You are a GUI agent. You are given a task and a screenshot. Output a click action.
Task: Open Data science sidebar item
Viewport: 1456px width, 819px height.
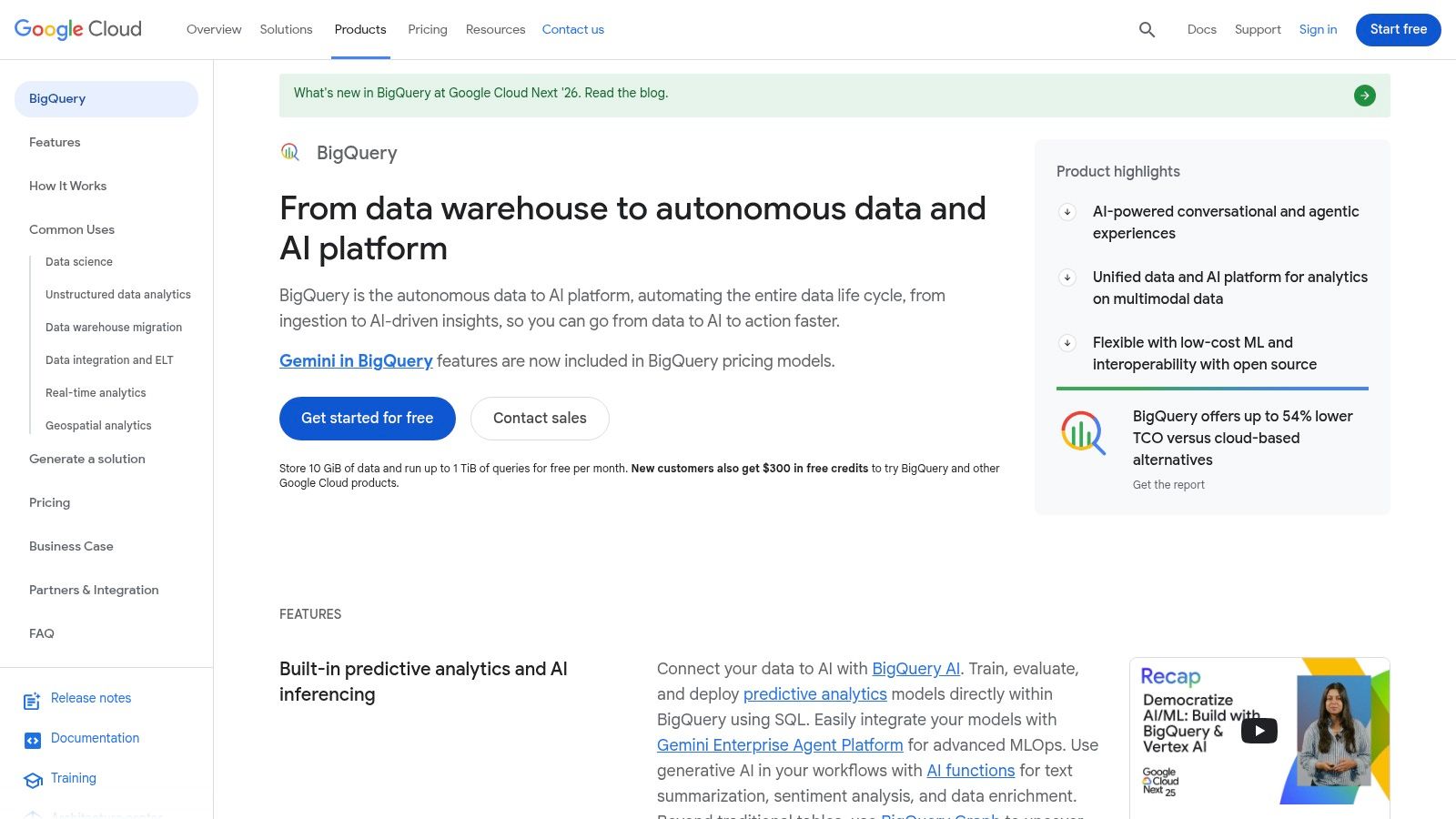(x=79, y=262)
